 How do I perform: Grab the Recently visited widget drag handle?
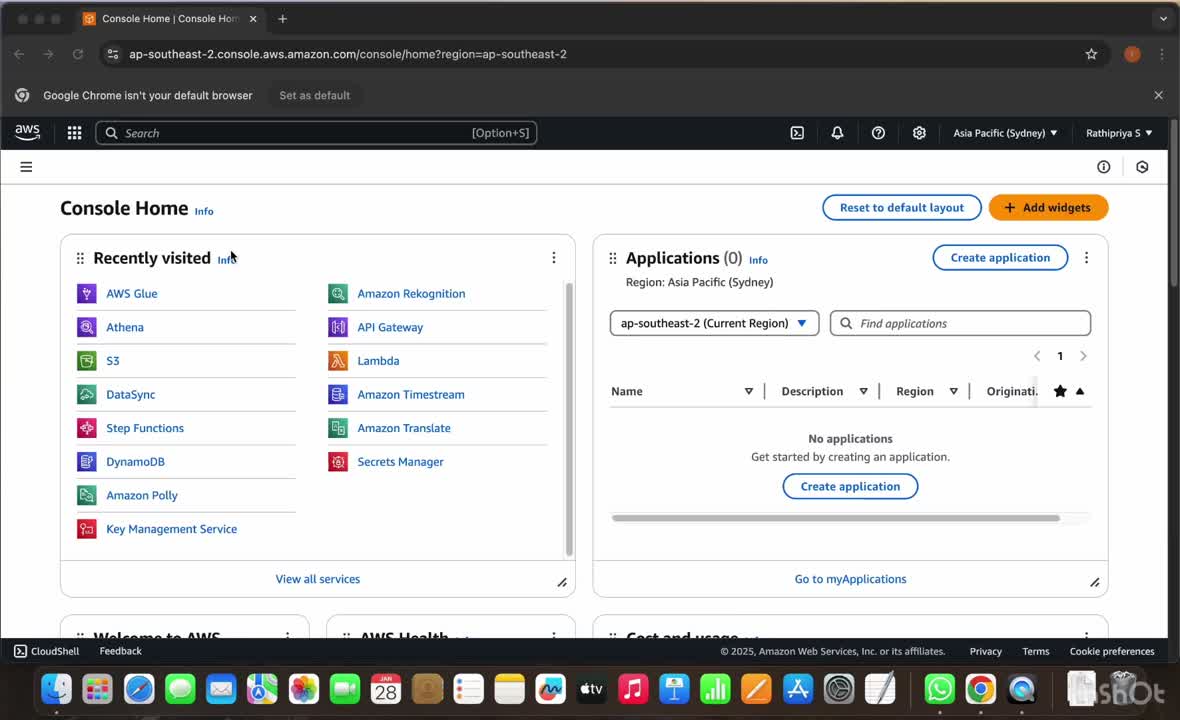tap(81, 258)
